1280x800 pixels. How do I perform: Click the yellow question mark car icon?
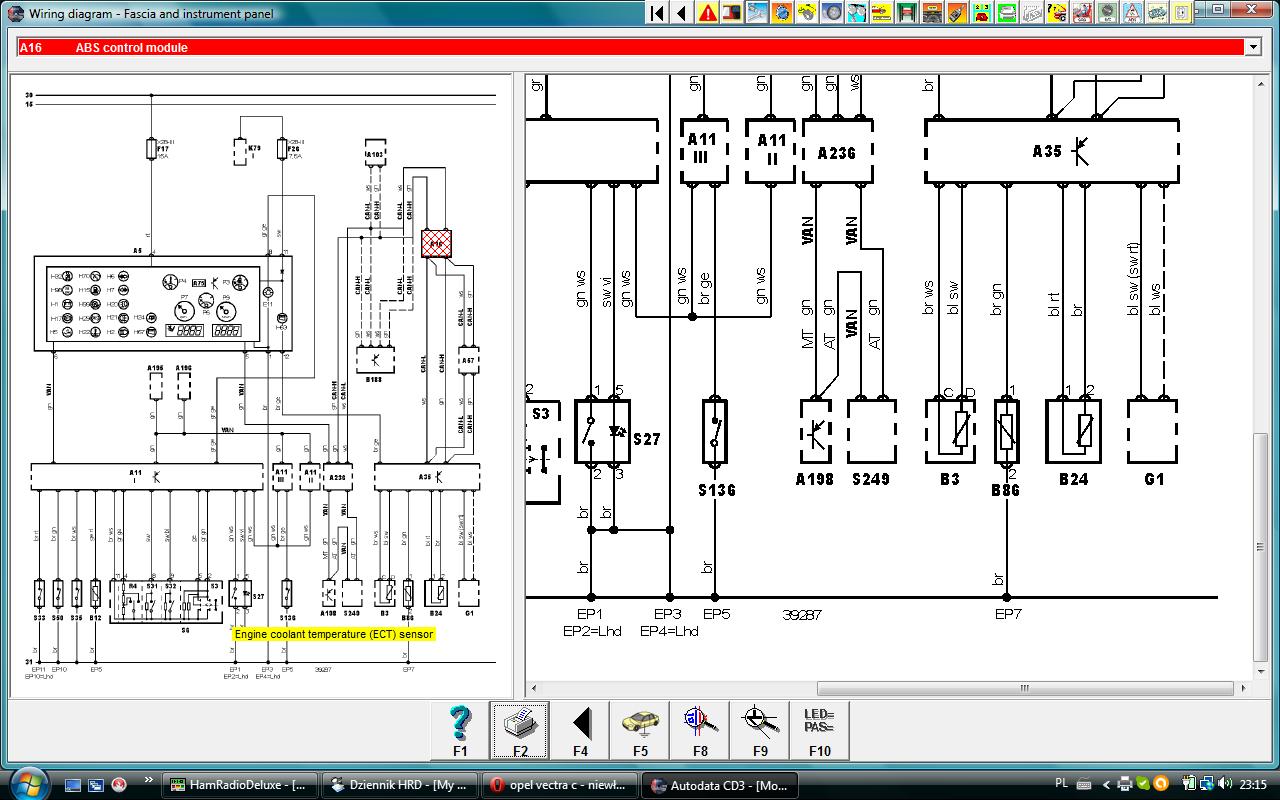[1057, 13]
